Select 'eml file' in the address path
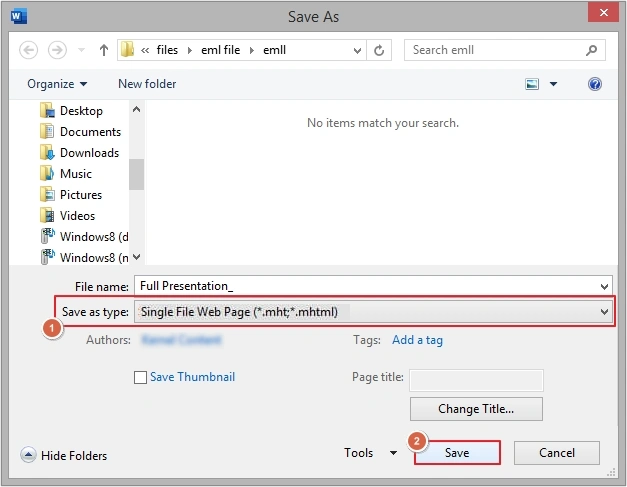Viewport: 627px width, 487px height. [220, 50]
